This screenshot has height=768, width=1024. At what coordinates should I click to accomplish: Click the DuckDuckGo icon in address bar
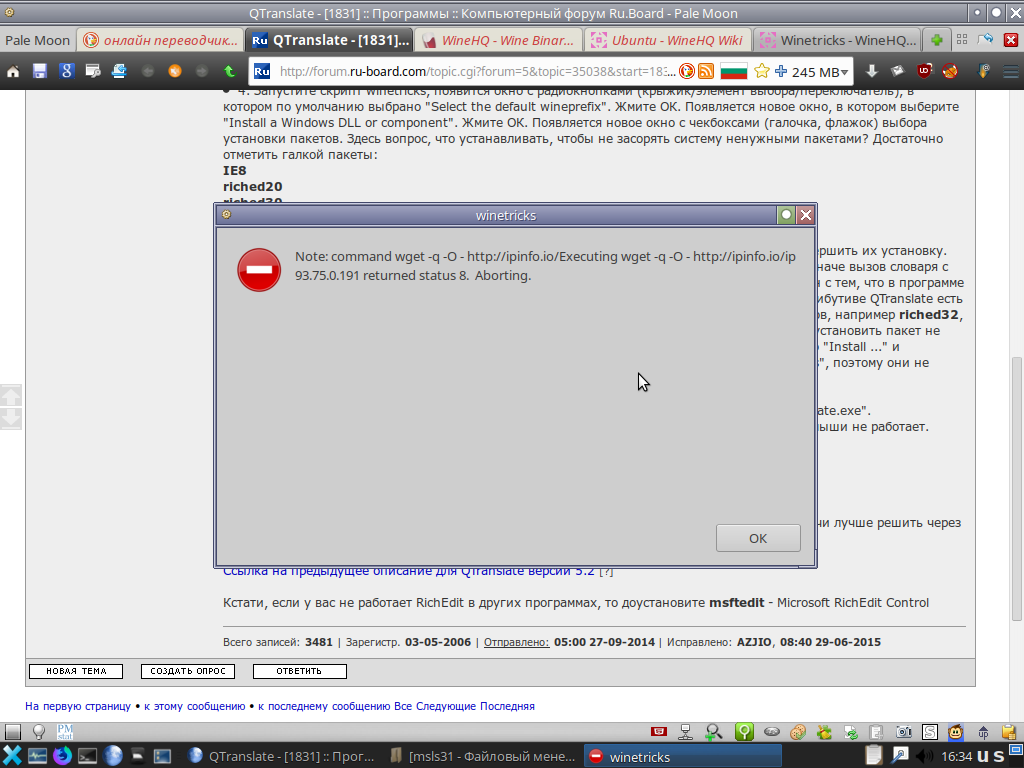[x=686, y=71]
